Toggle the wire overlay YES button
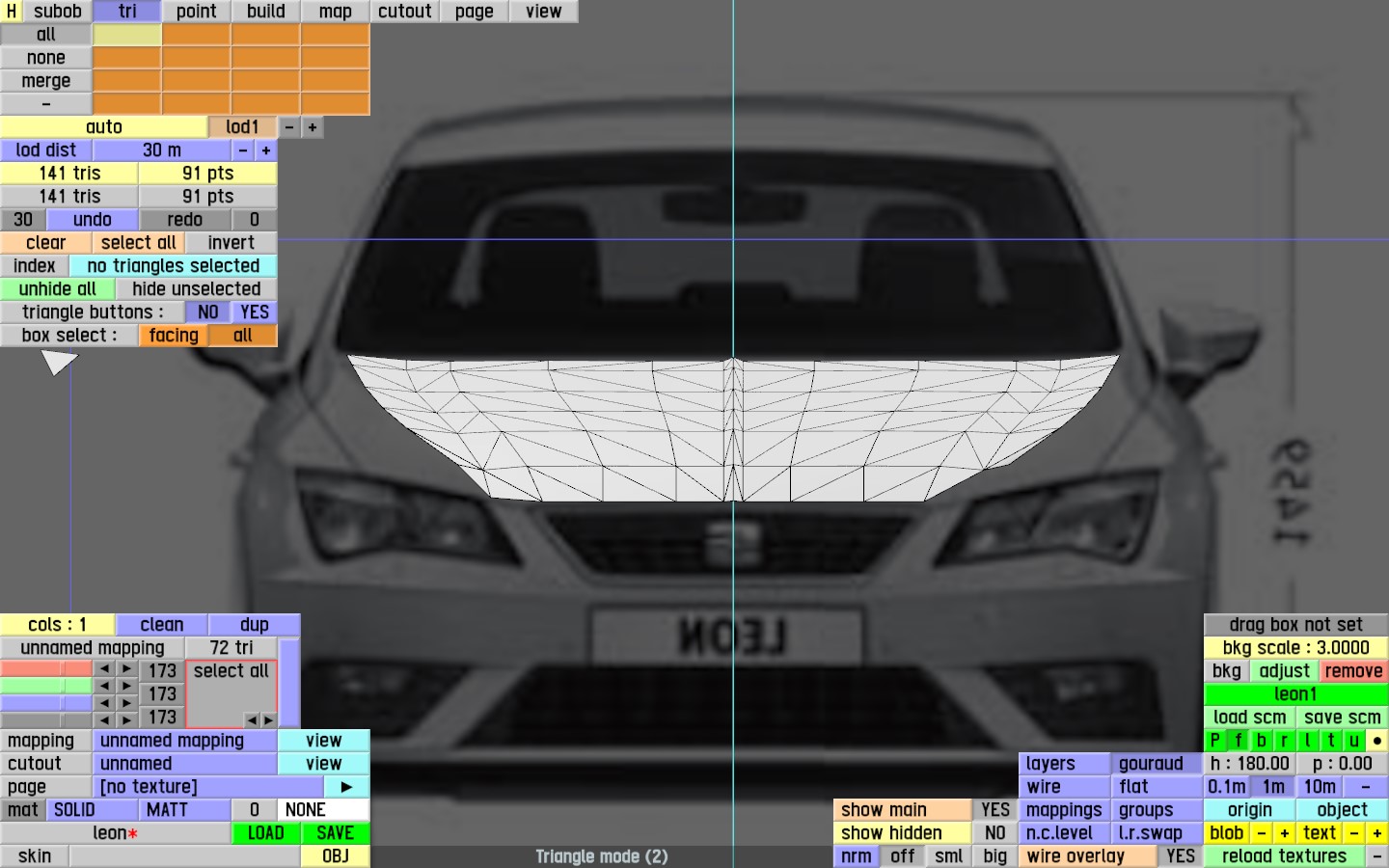 (1181, 856)
